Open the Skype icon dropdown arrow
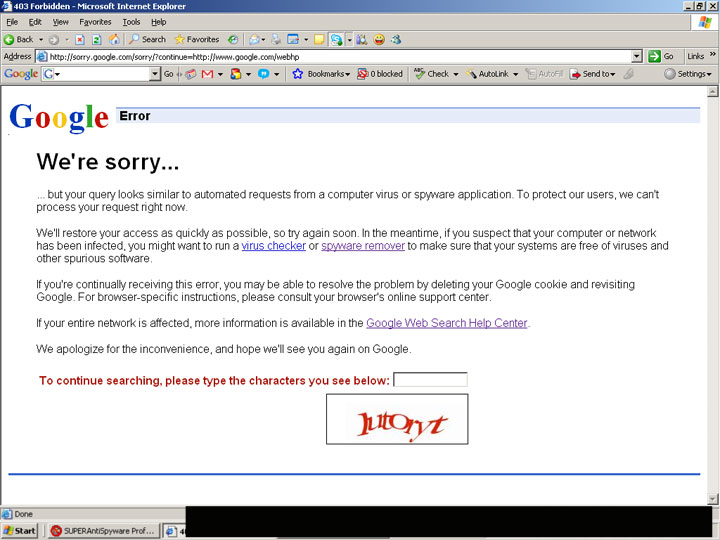Image resolution: width=720 pixels, height=540 pixels. 349,40
